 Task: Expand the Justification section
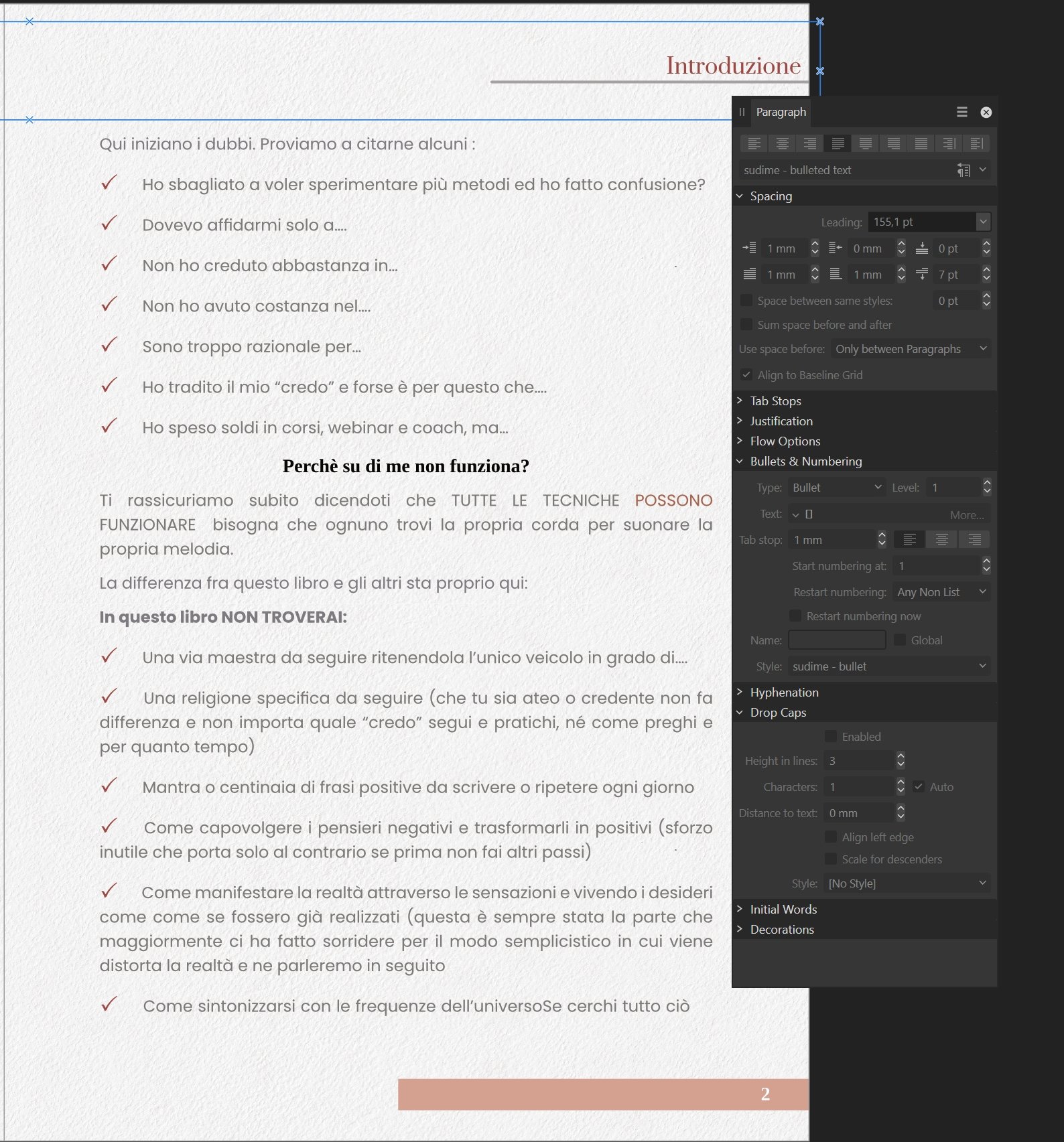pyautogui.click(x=740, y=421)
